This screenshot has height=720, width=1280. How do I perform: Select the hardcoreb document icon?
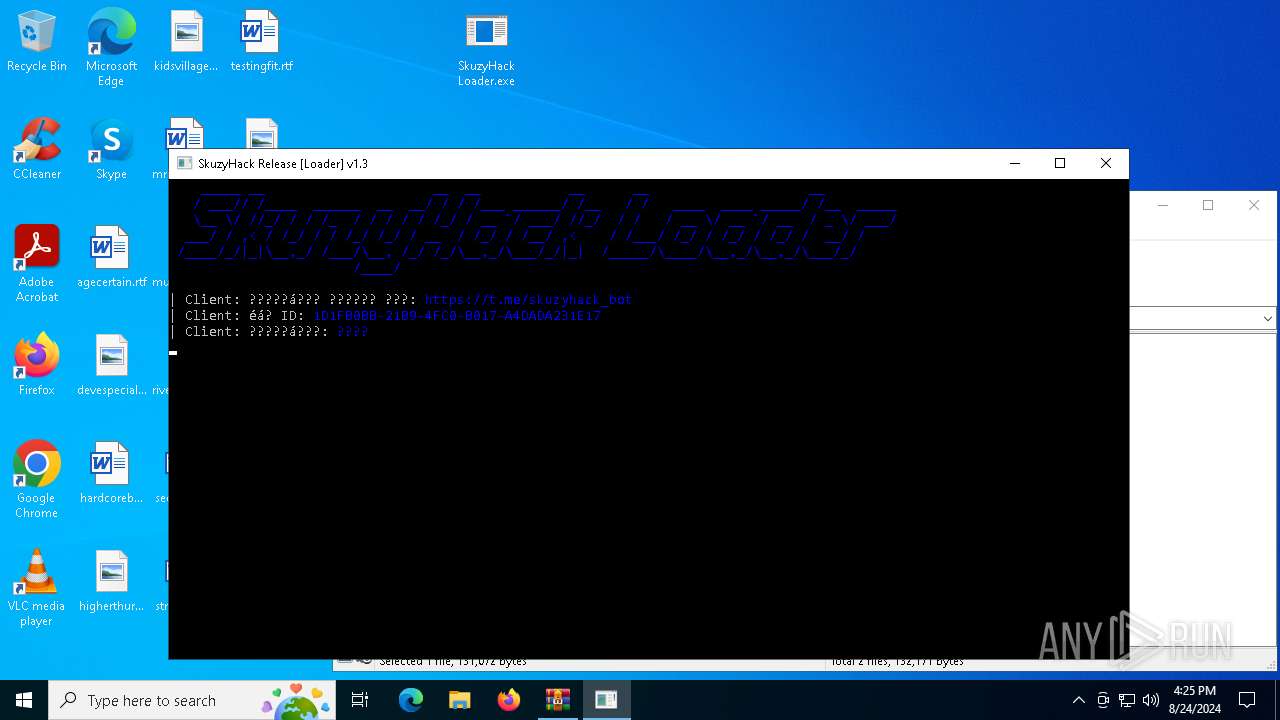(x=111, y=474)
